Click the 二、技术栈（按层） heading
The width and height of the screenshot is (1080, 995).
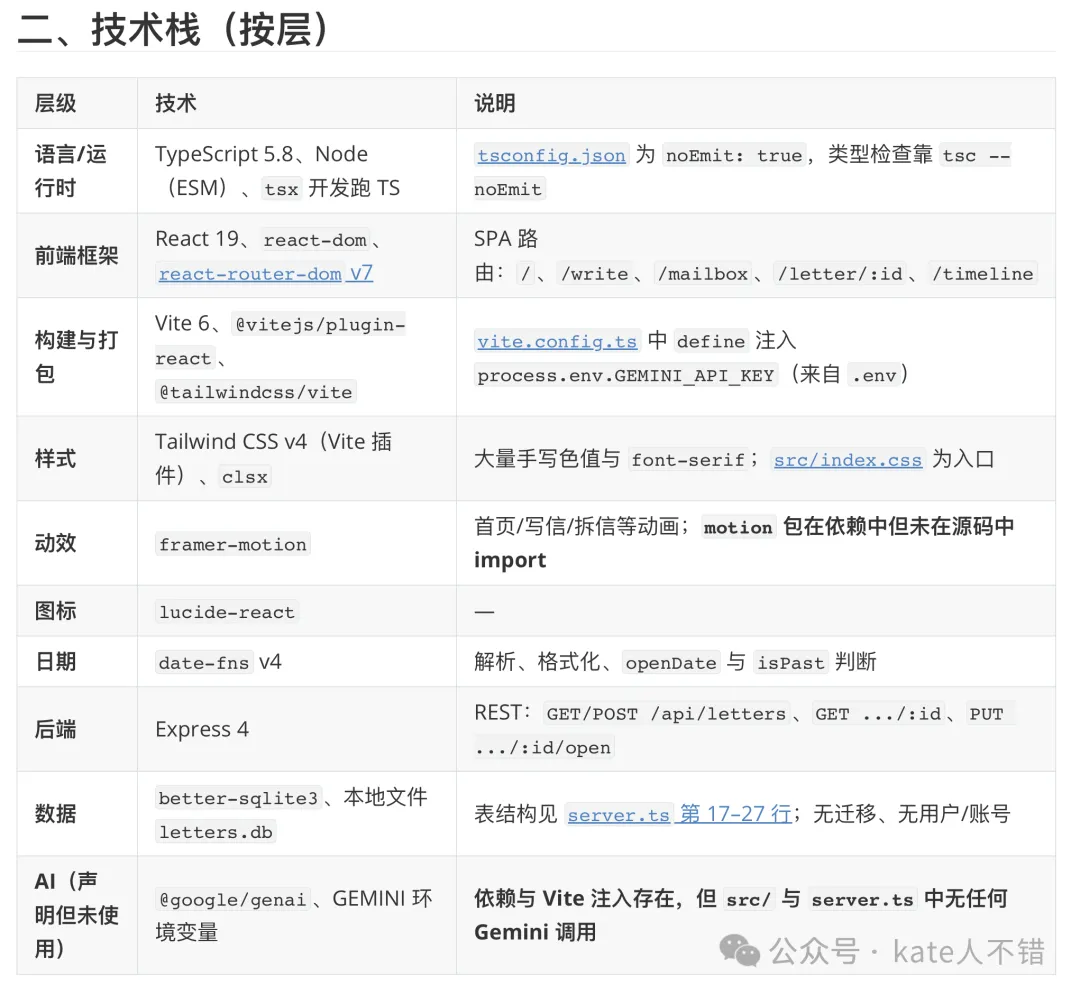click(174, 30)
